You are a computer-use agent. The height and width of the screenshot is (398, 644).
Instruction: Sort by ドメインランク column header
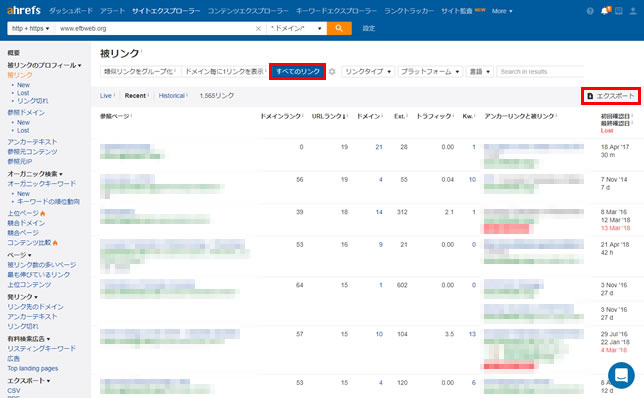point(281,116)
